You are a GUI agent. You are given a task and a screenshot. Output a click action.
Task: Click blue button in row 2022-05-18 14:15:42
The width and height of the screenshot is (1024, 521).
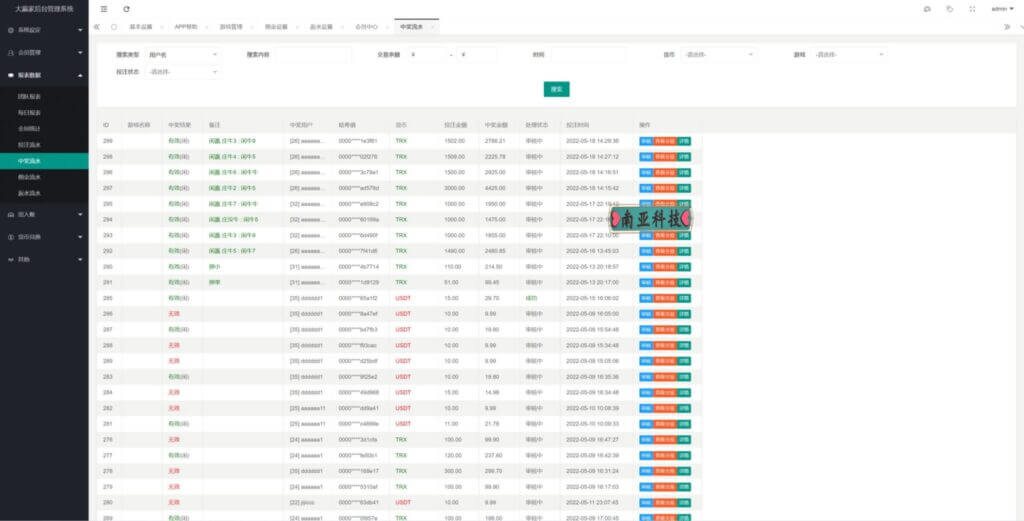(646, 188)
